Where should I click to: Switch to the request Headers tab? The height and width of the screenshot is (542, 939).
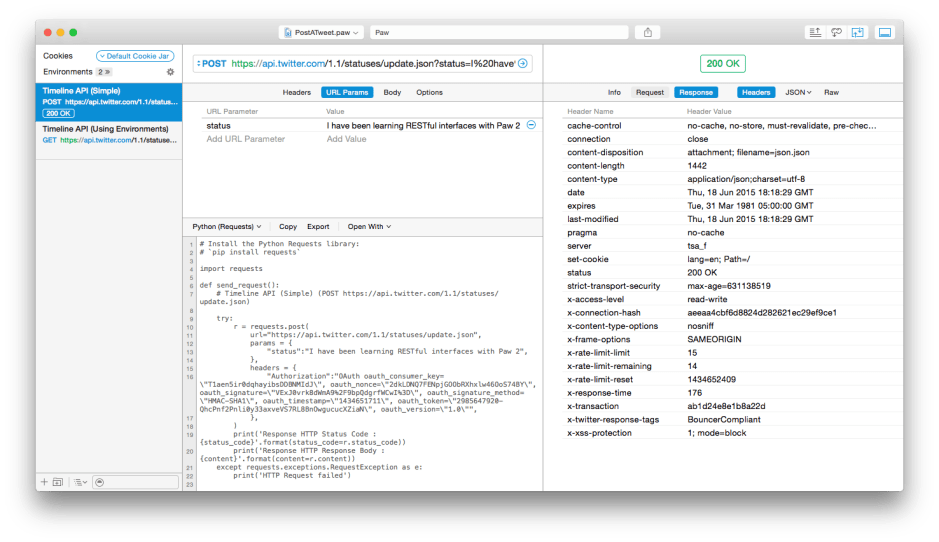pyautogui.click(x=296, y=92)
